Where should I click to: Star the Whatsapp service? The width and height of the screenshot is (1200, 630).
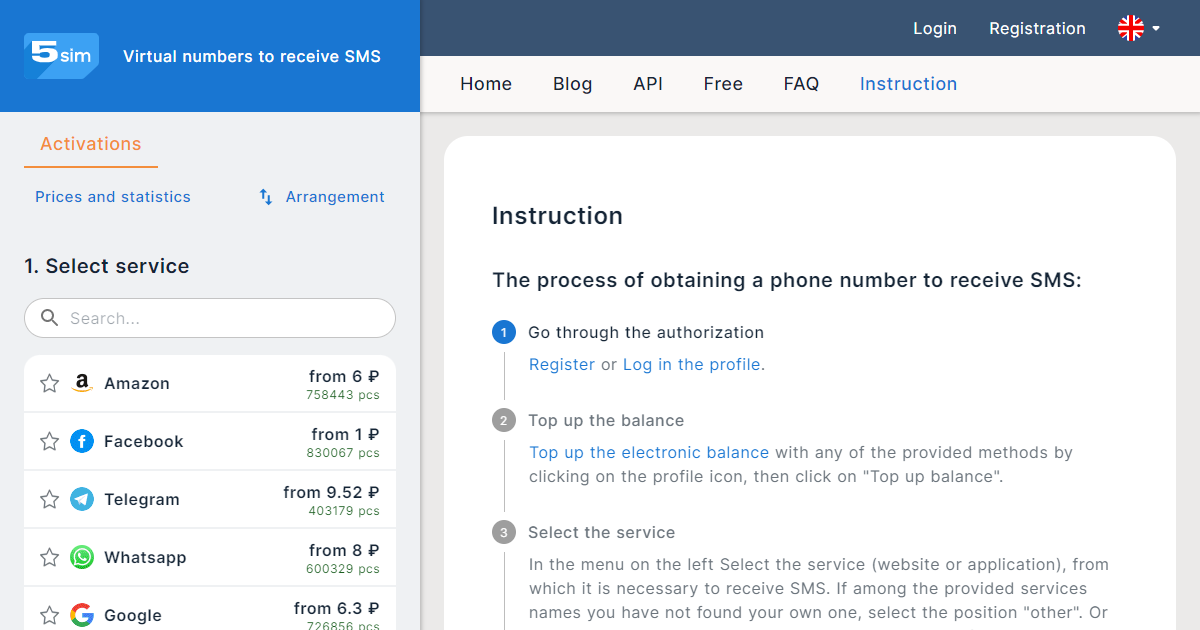pos(50,557)
